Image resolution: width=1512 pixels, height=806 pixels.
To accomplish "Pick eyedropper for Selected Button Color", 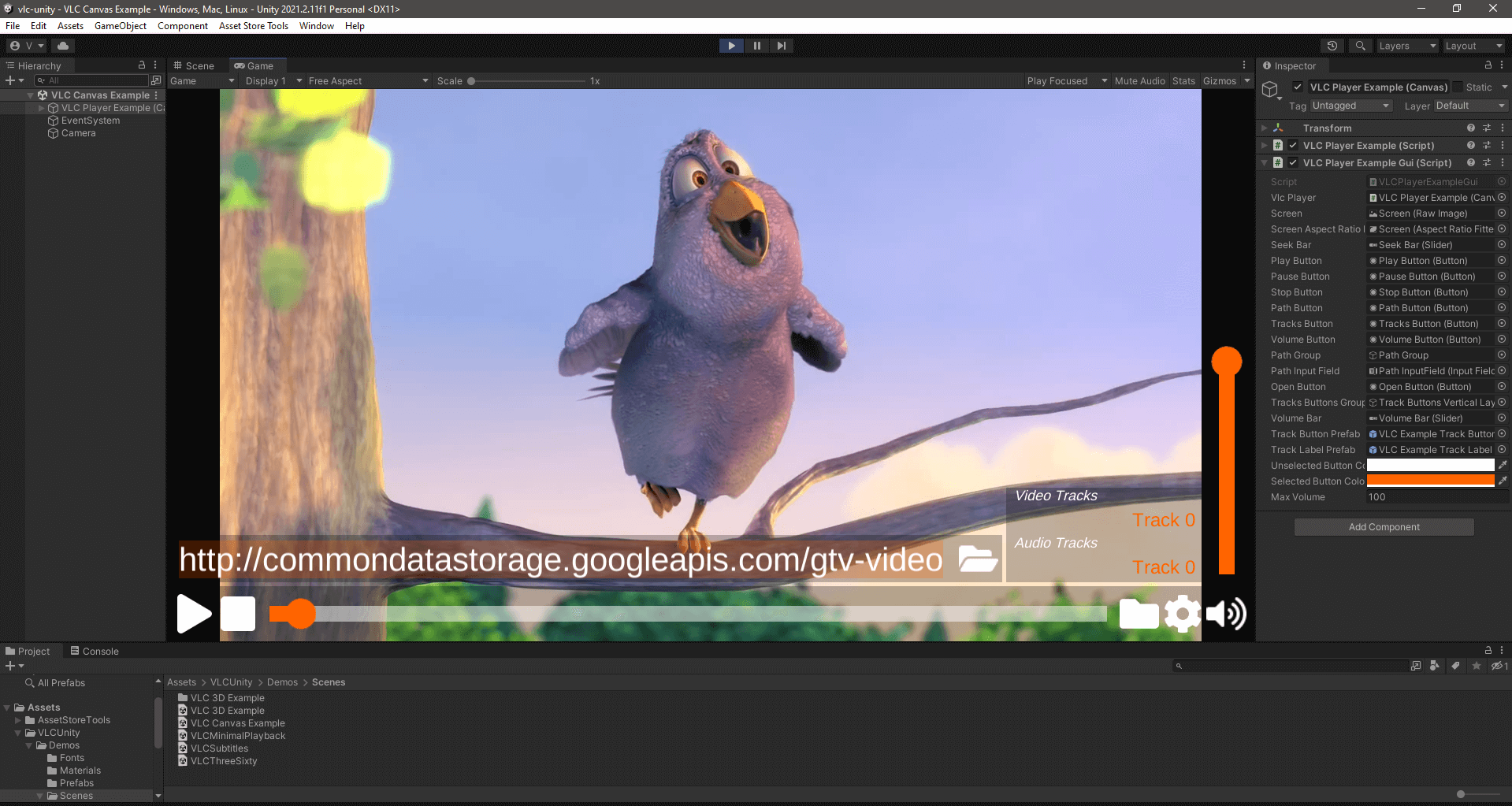I will pyautogui.click(x=1502, y=481).
